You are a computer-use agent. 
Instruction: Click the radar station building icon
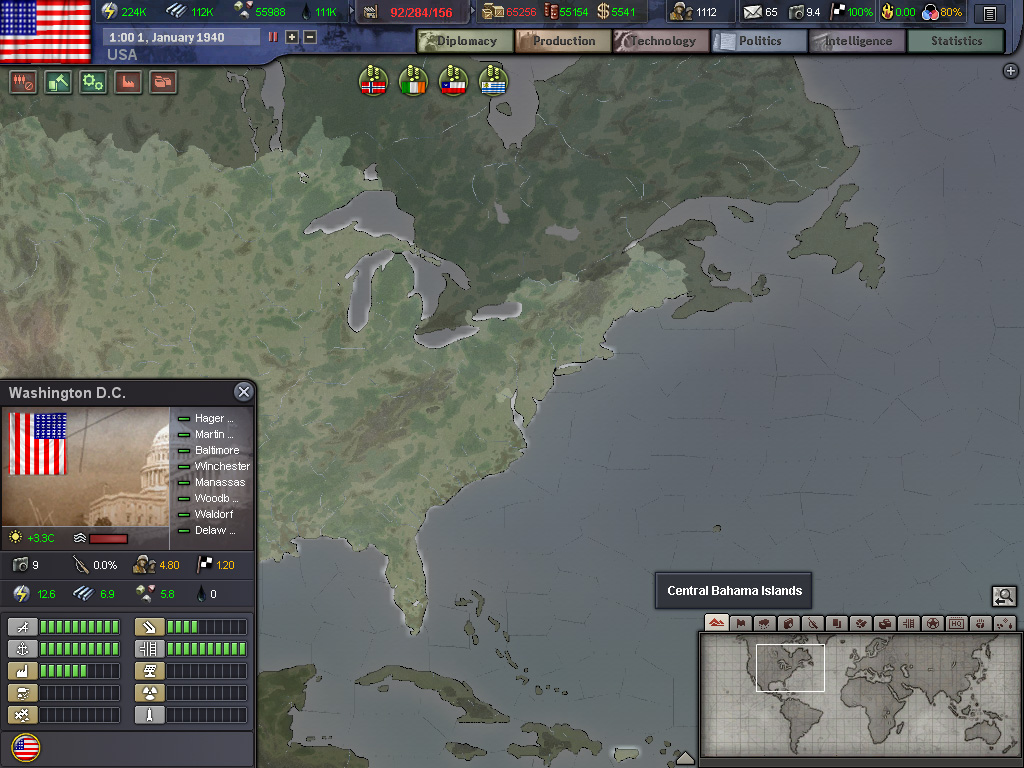click(x=150, y=671)
